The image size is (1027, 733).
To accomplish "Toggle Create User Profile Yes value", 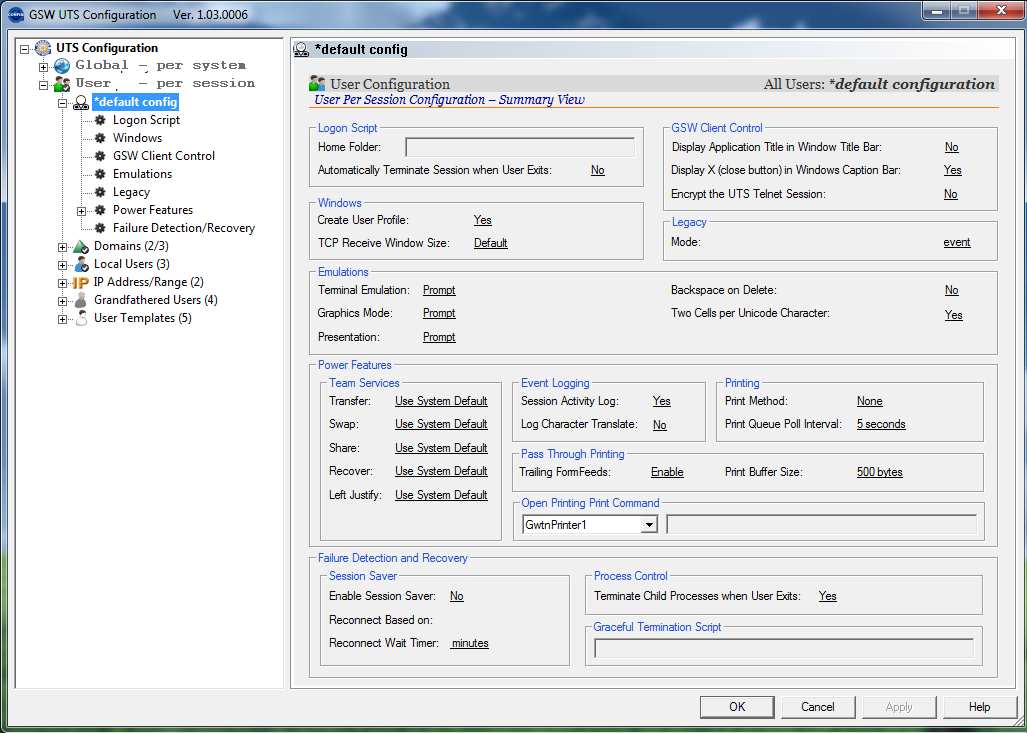I will [x=482, y=220].
